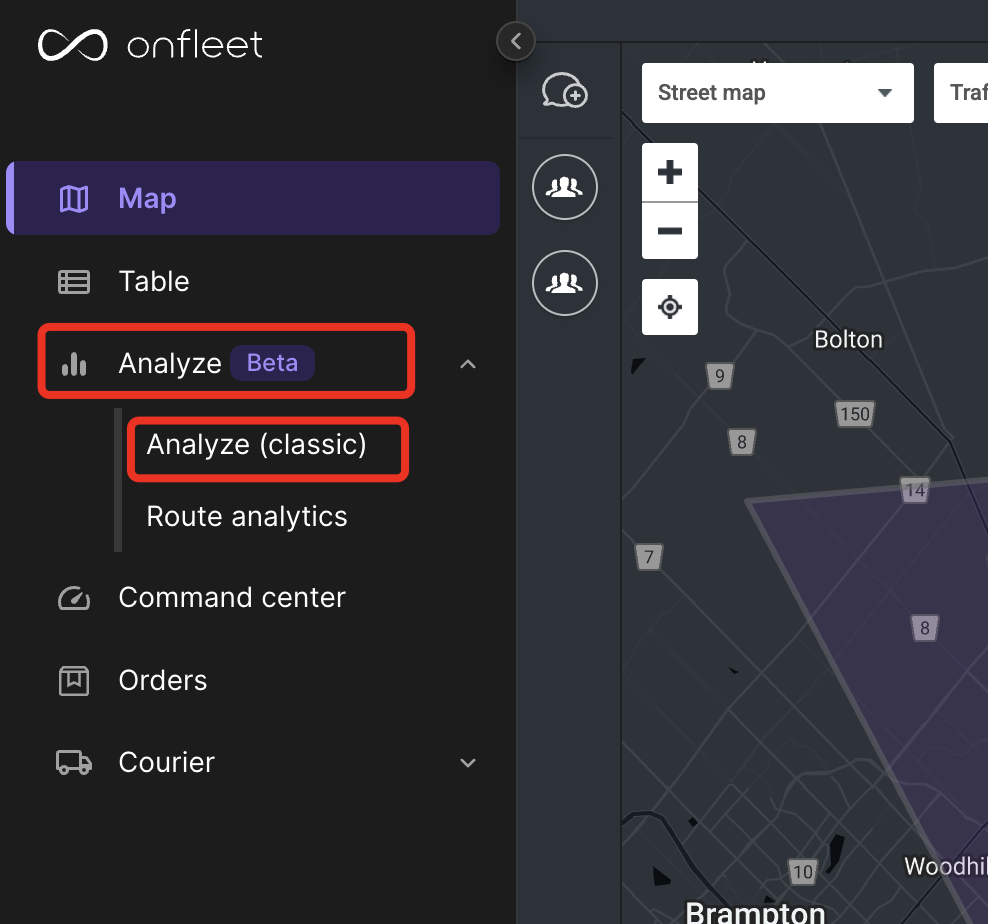Open the Traffic dropdown on the map
This screenshot has width=988, height=924.
(x=961, y=93)
